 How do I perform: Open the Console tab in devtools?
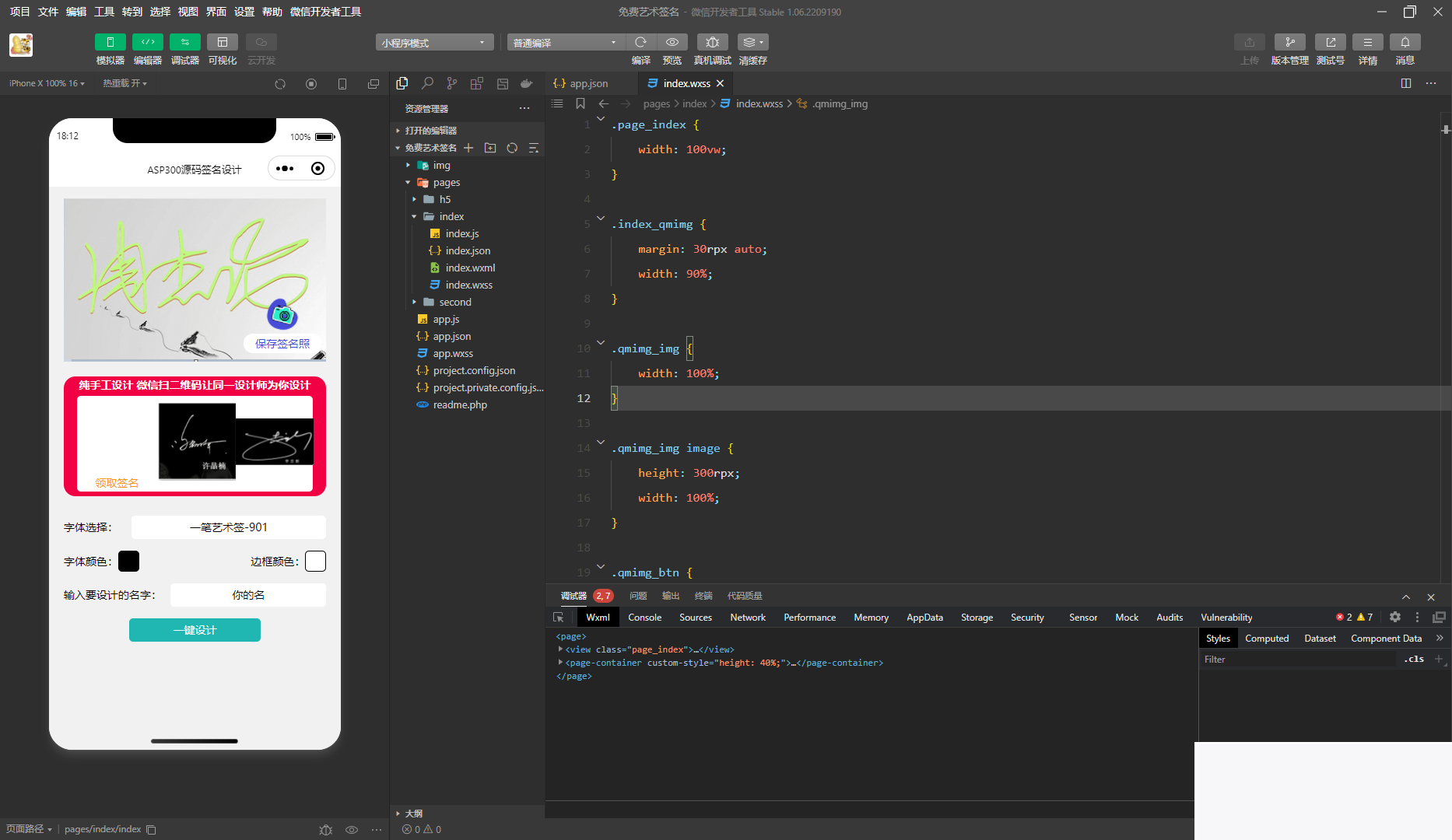(x=644, y=618)
